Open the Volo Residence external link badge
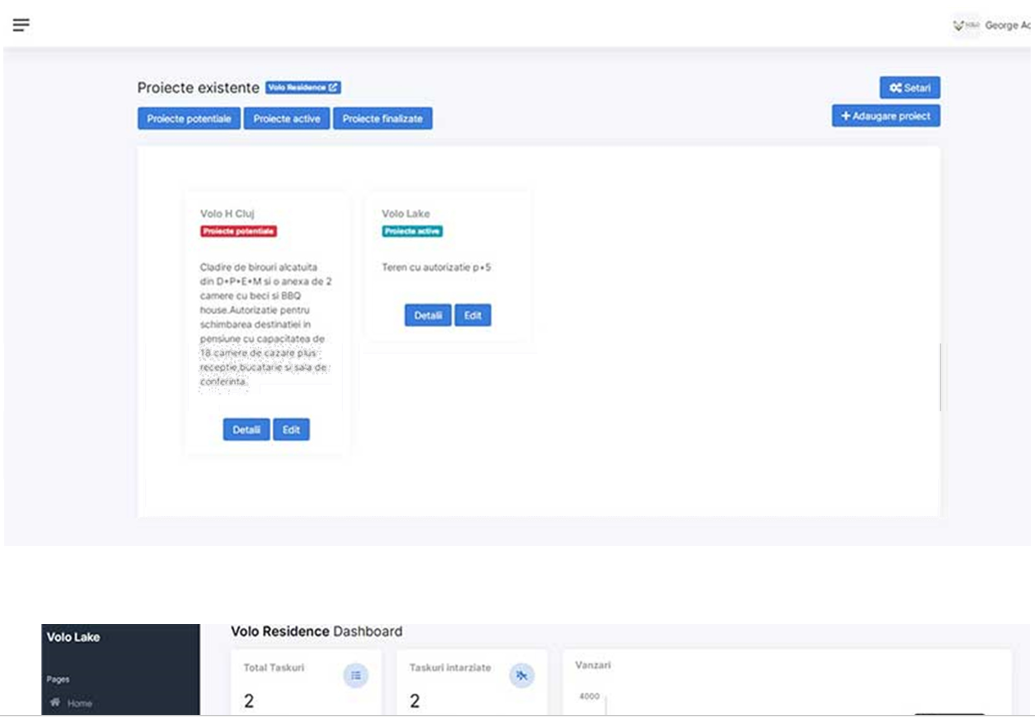The height and width of the screenshot is (717, 1035). click(x=303, y=87)
